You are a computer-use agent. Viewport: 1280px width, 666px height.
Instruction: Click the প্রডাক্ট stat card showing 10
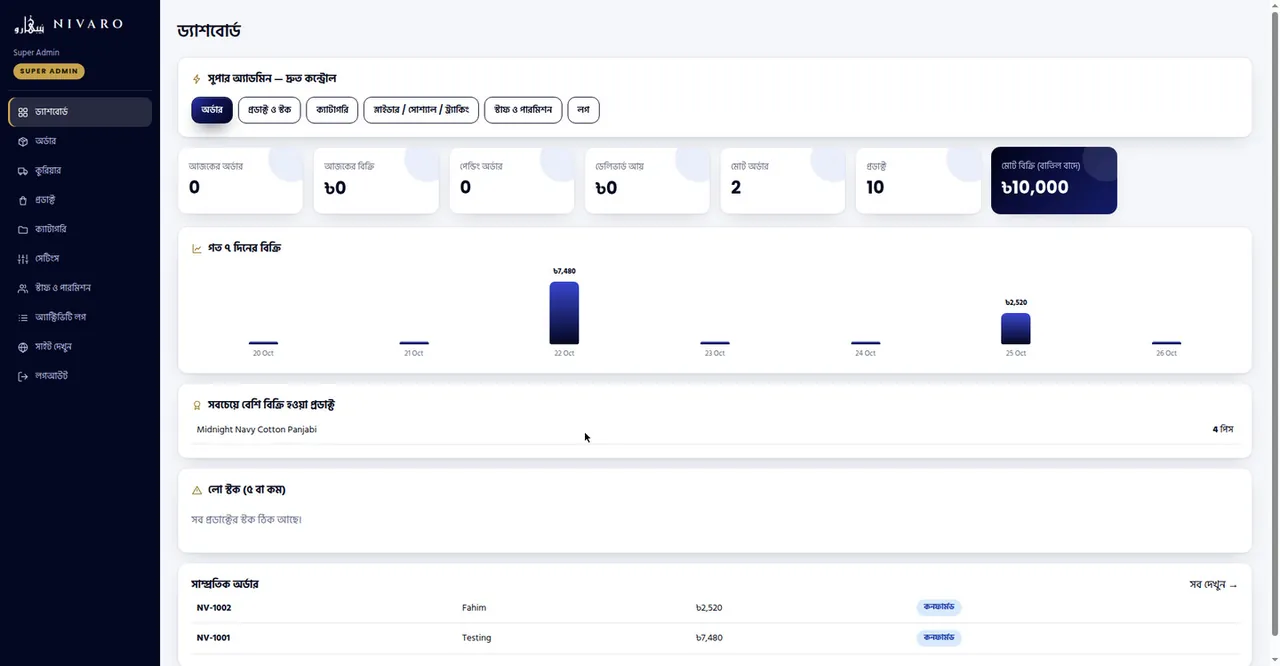coord(918,181)
